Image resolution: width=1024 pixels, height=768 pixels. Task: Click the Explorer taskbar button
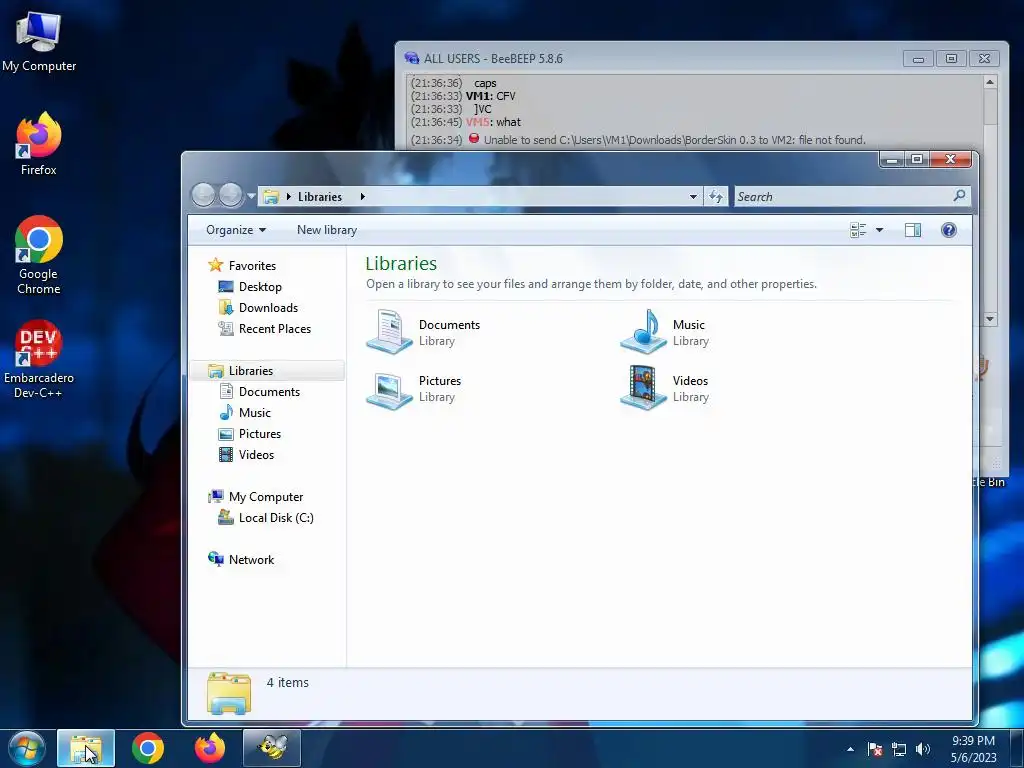86,748
